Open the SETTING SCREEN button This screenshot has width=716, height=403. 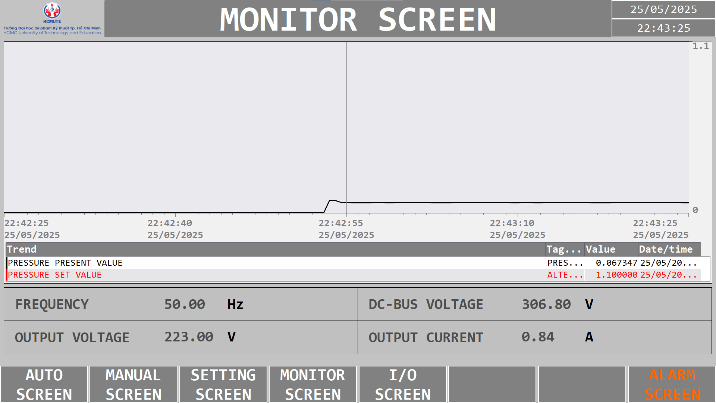(x=223, y=384)
